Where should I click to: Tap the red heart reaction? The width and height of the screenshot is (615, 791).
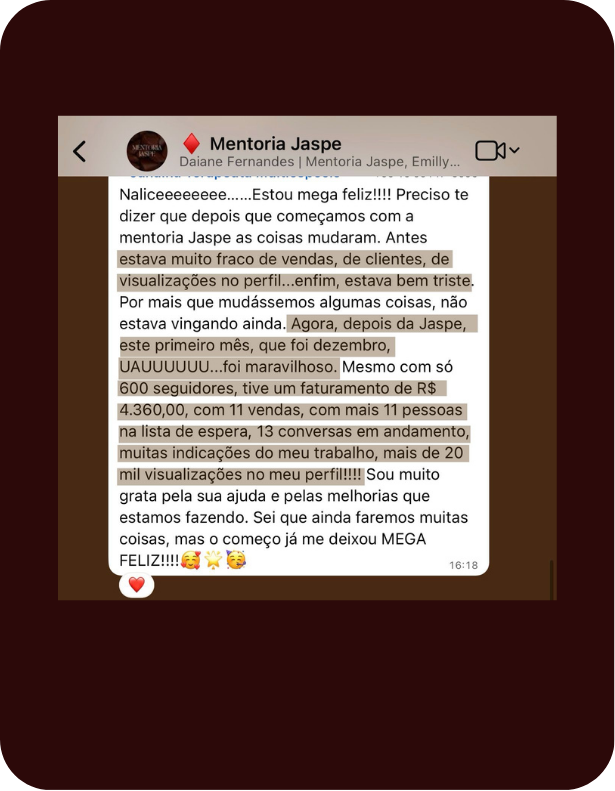pos(137,584)
